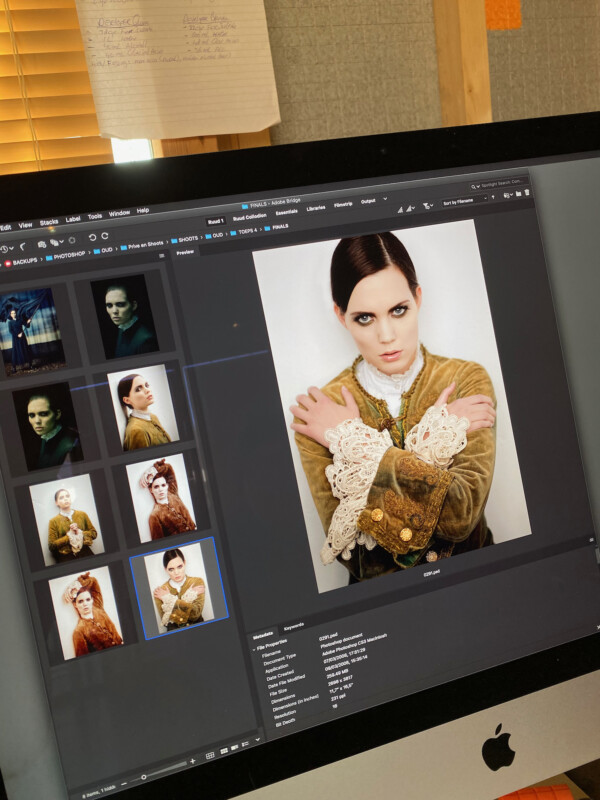The image size is (600, 800).
Task: Click the items count status text
Action: [101, 791]
